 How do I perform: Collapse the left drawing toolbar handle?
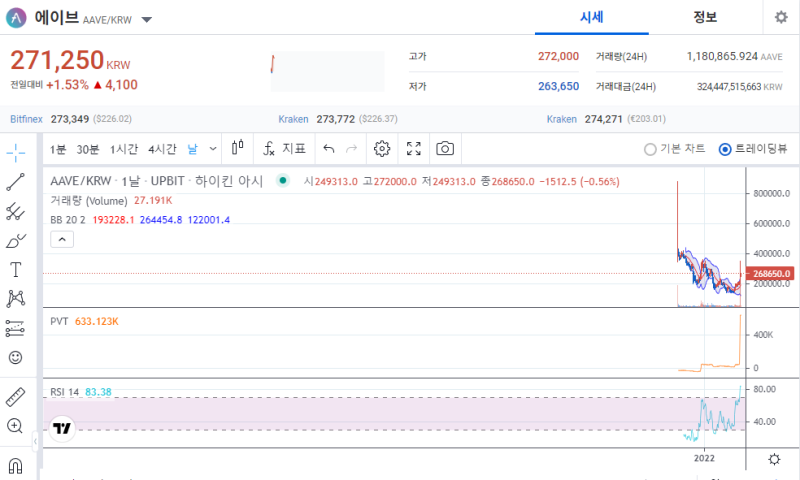tap(35, 442)
